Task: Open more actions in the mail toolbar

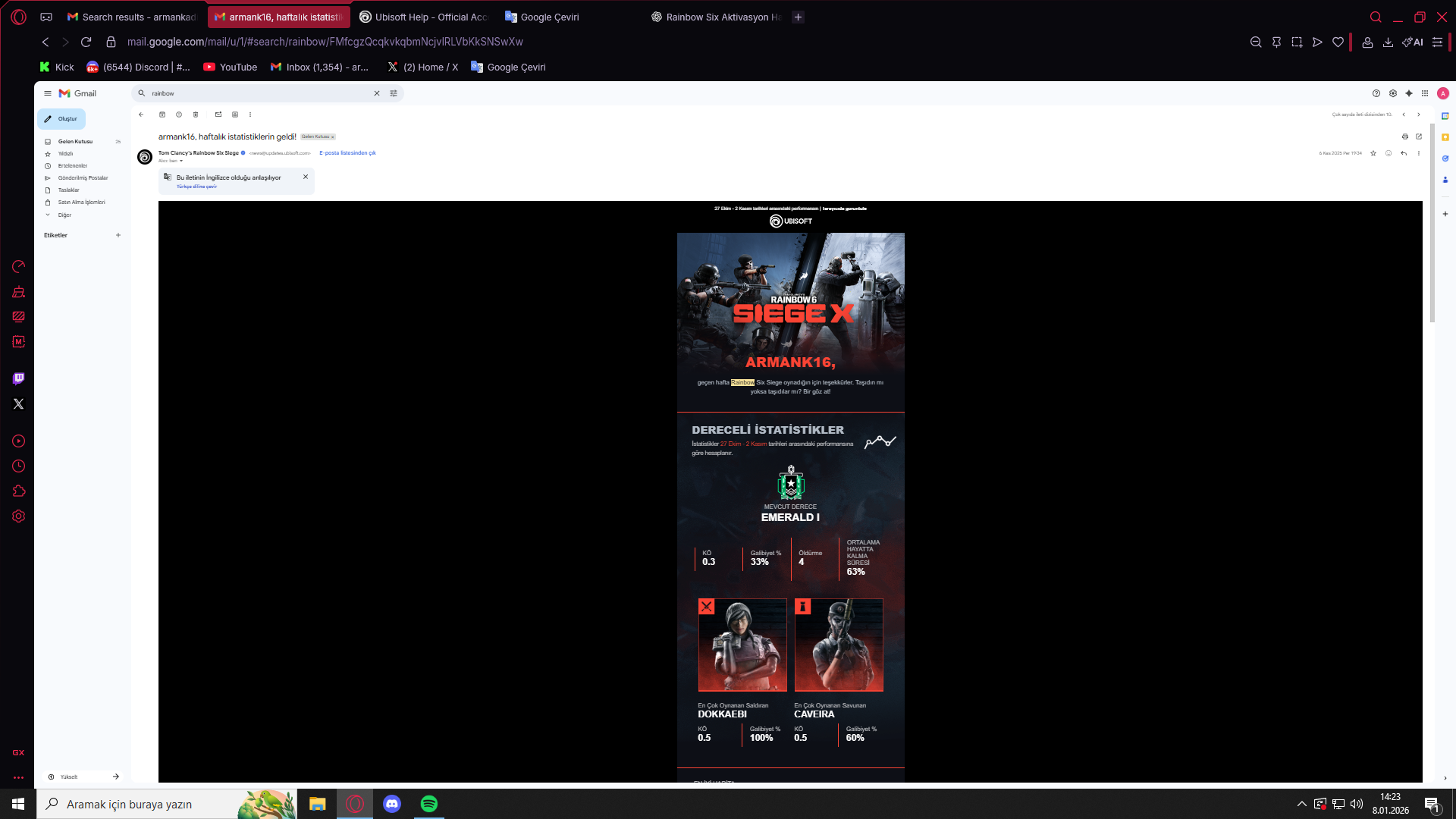Action: tap(250, 115)
